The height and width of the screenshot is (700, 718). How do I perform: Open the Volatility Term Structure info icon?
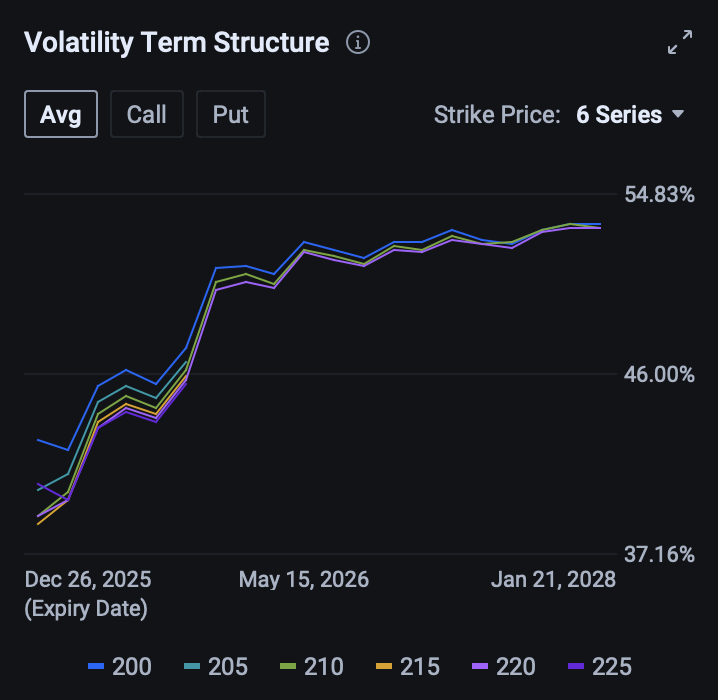[358, 42]
